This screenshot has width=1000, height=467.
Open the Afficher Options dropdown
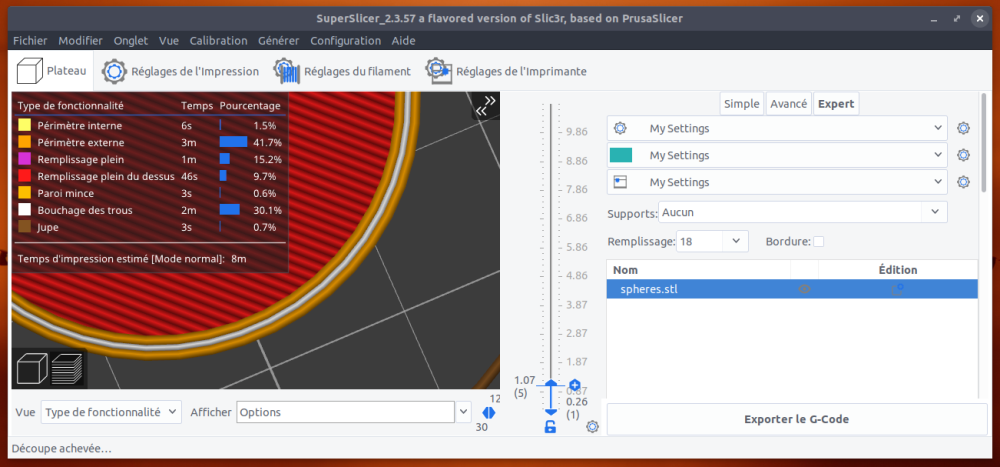(353, 412)
